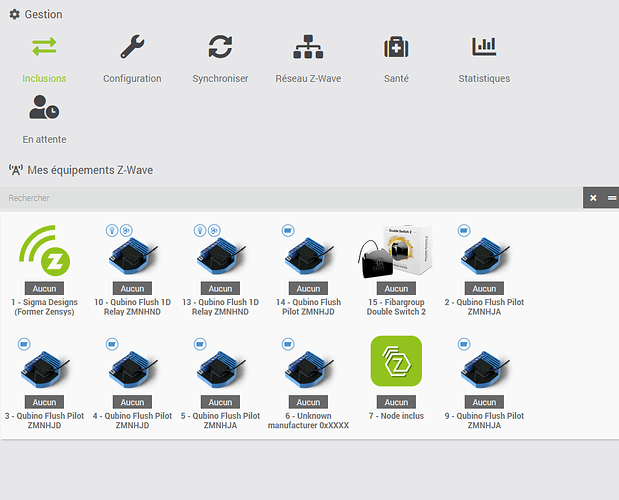The height and width of the screenshot is (500, 619).
Task: Open the Santé medical kit icon
Action: coord(396,47)
